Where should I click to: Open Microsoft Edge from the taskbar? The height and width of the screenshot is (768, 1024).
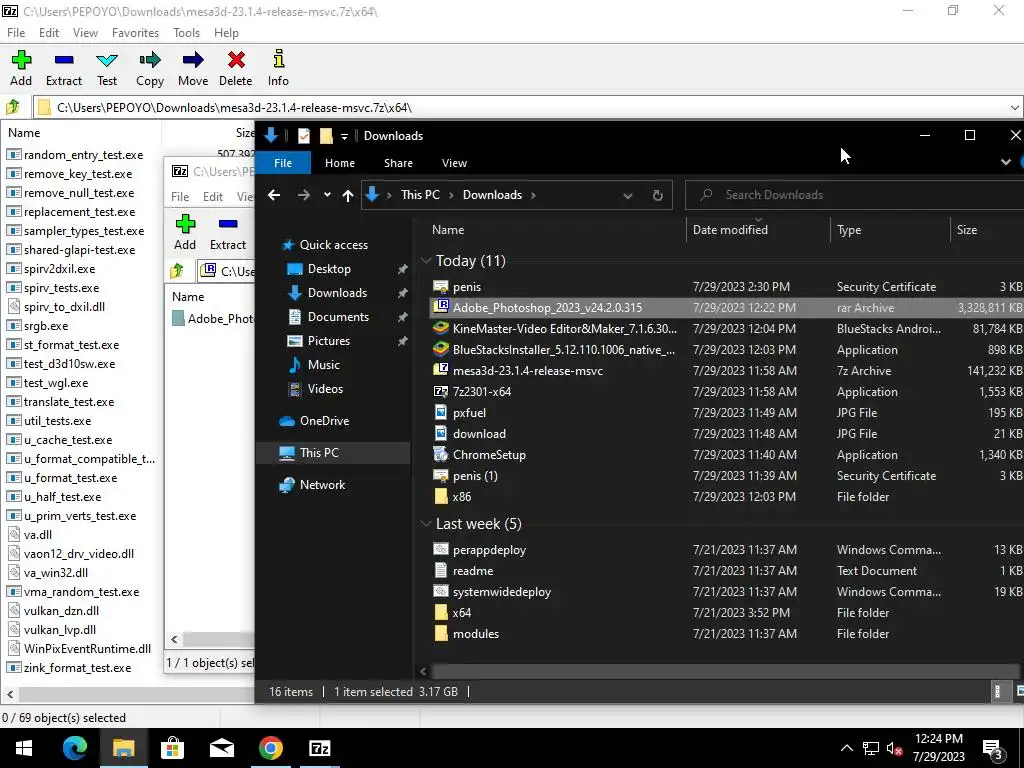click(74, 748)
